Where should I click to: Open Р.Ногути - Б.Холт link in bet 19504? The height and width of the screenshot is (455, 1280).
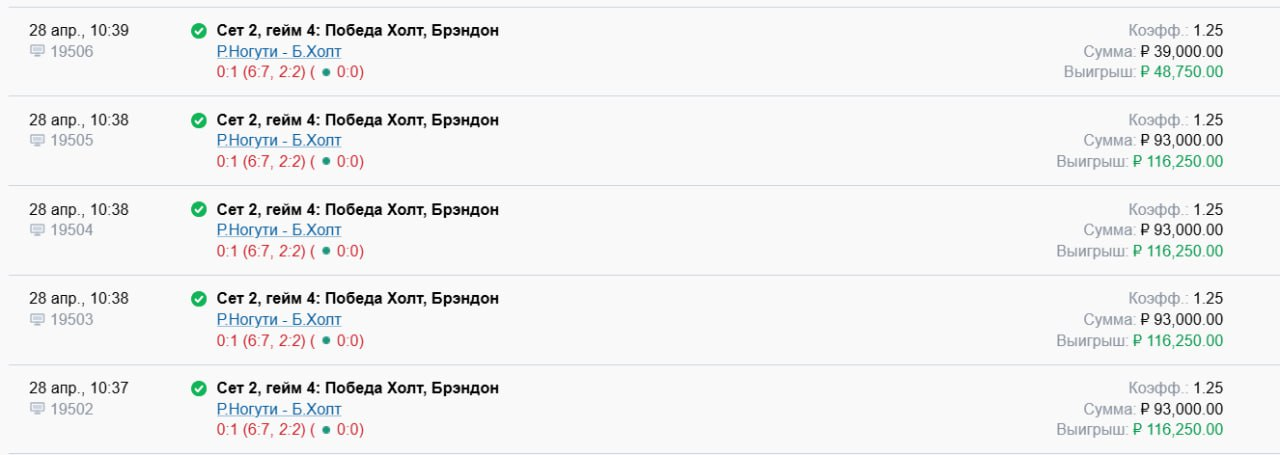coord(279,230)
